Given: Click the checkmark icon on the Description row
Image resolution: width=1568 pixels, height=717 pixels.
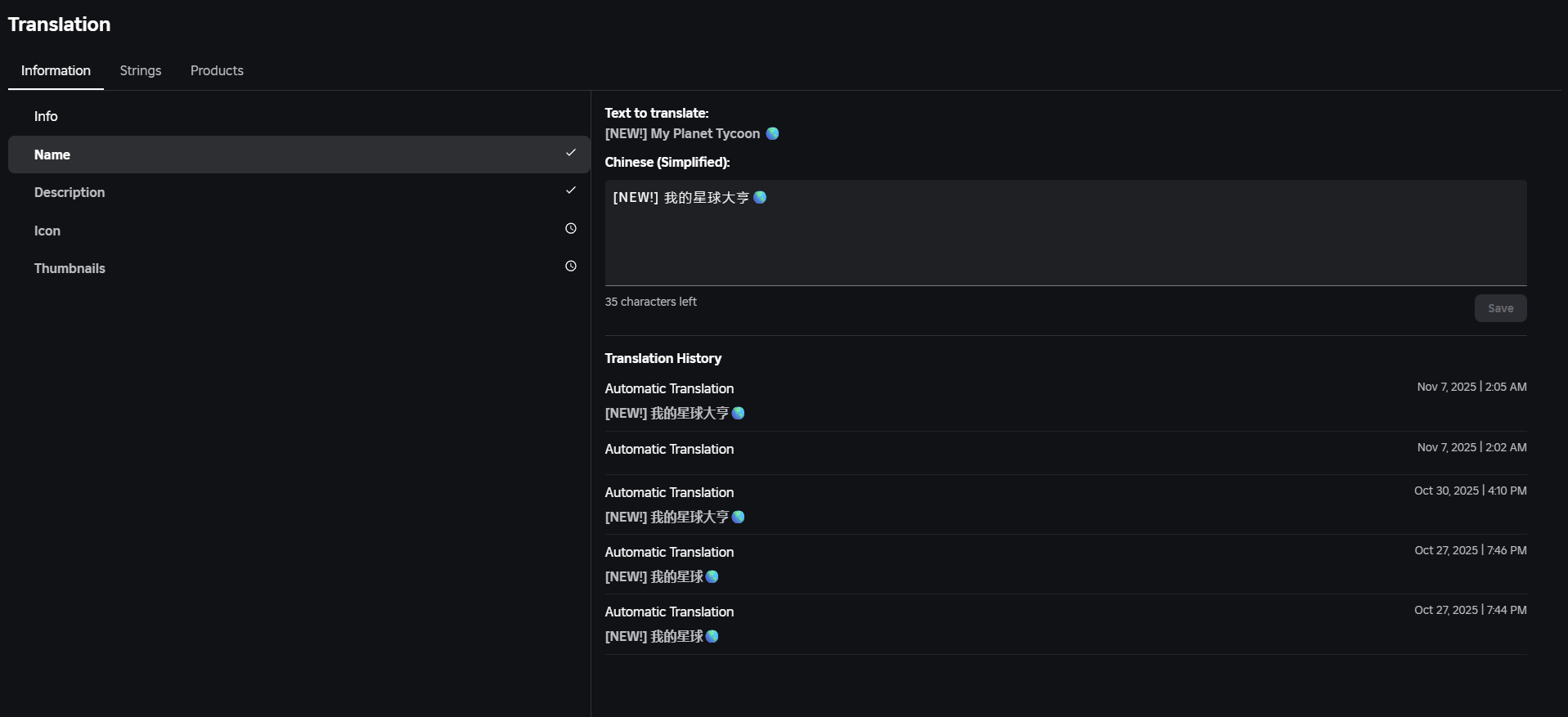Looking at the screenshot, I should click(571, 190).
